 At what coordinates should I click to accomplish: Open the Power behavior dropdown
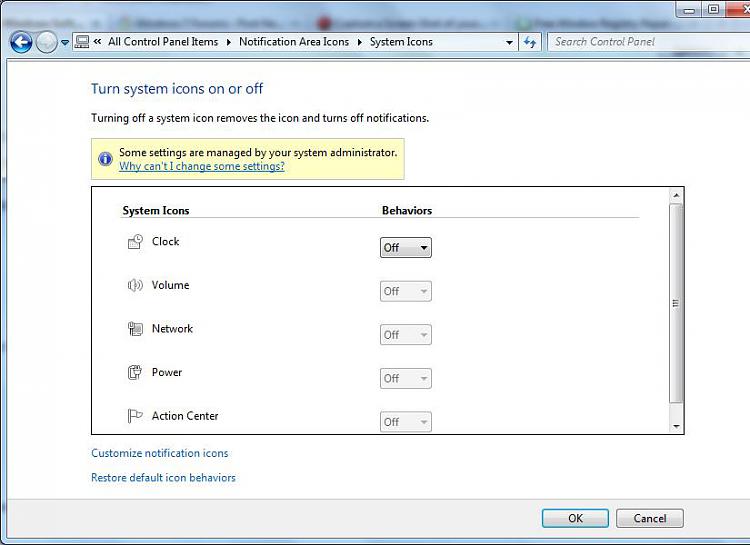pyautogui.click(x=406, y=378)
